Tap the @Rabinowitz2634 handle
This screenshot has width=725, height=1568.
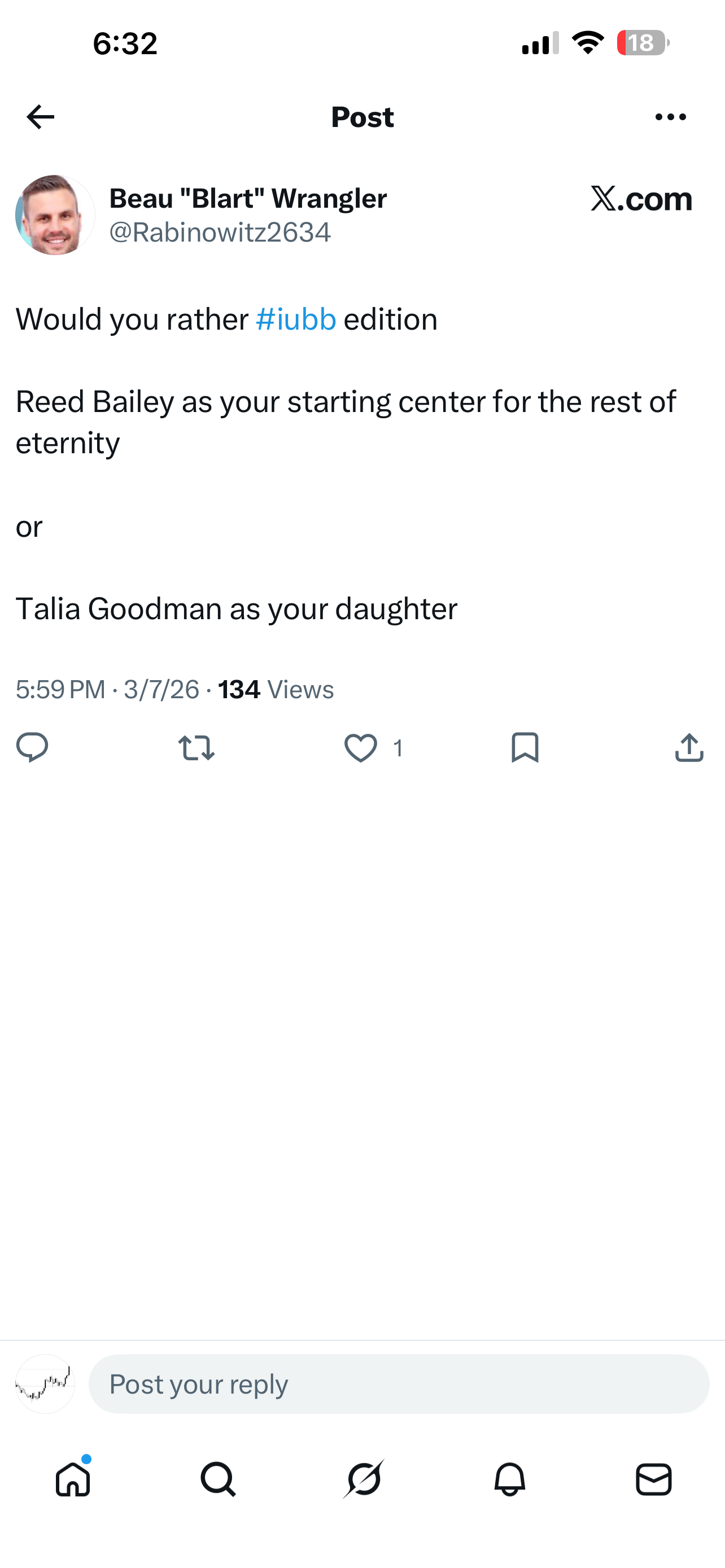click(x=220, y=233)
